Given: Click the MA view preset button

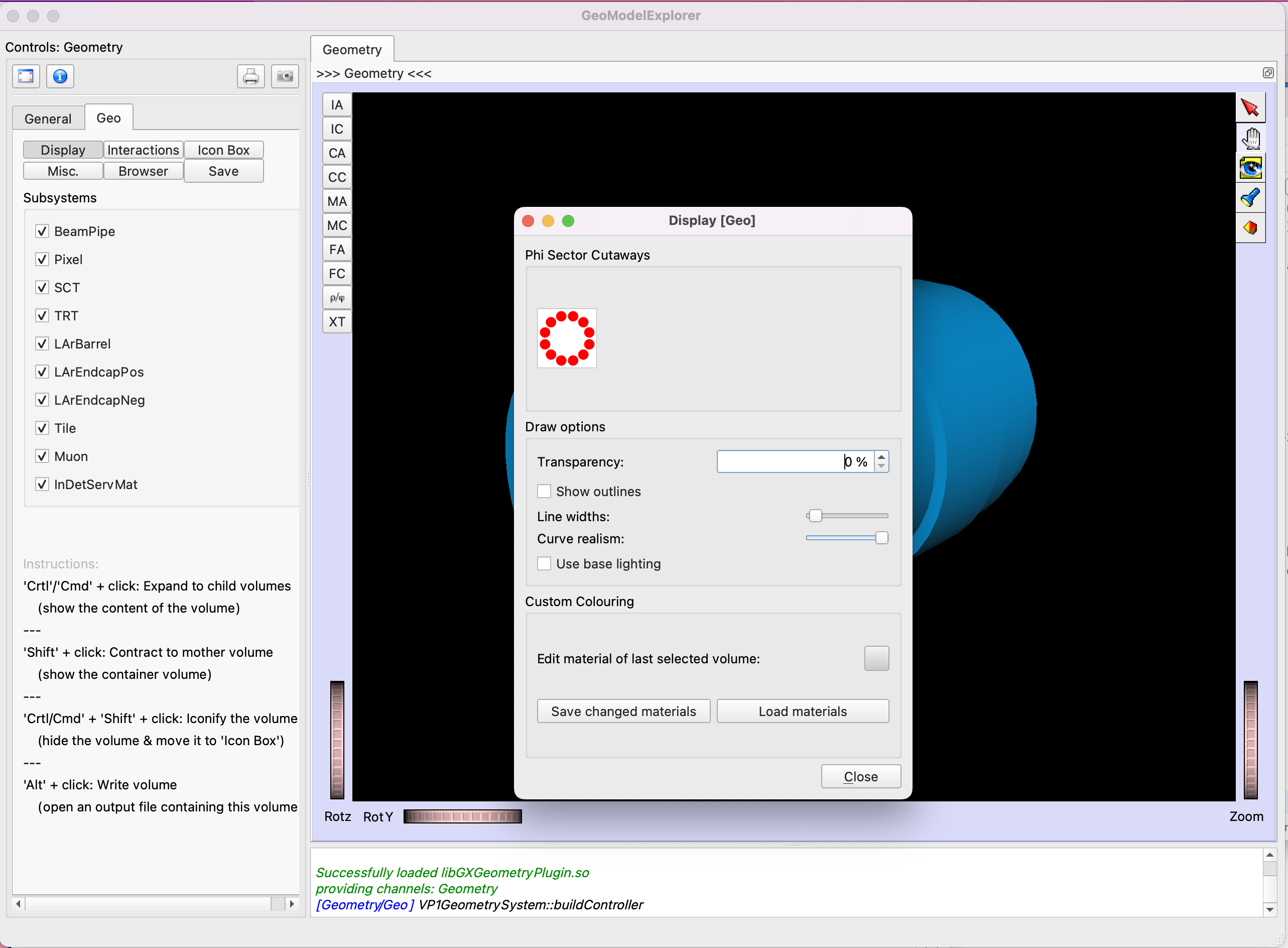Looking at the screenshot, I should [x=337, y=201].
